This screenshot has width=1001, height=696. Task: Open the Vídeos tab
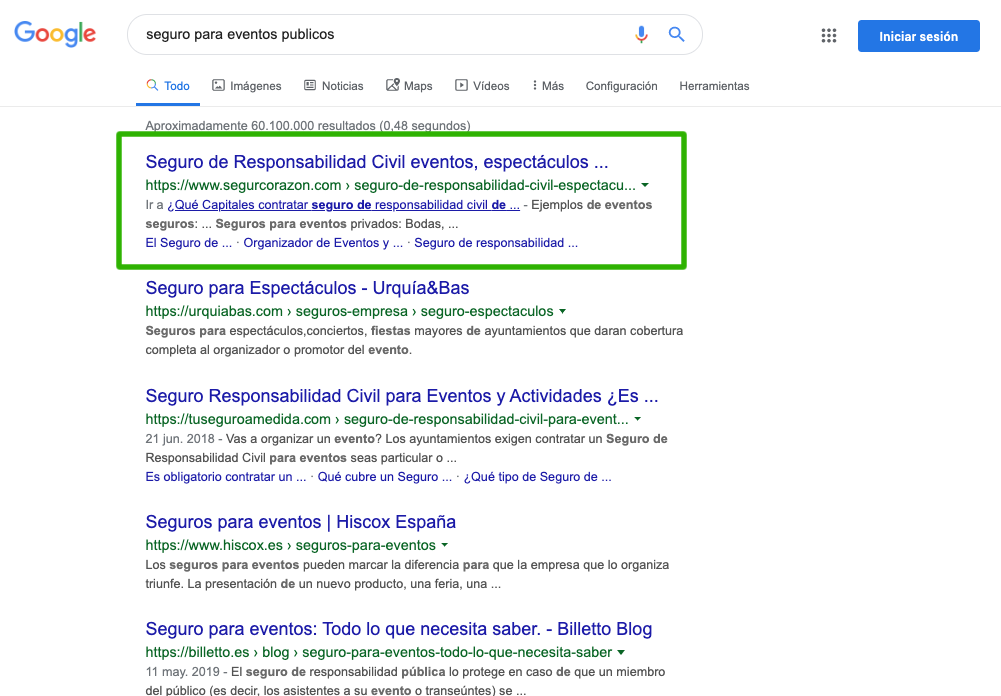point(482,86)
